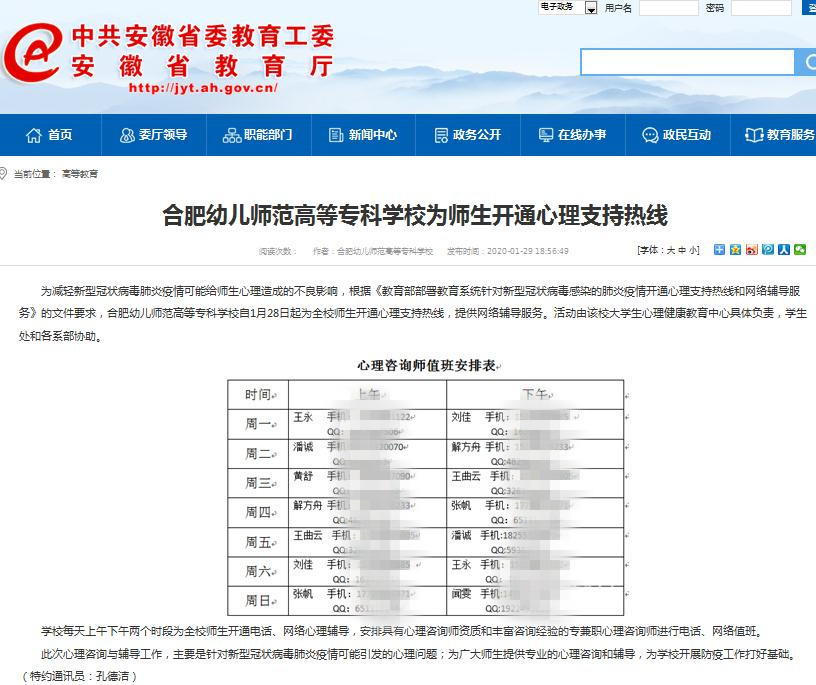Open the 高等教育 breadcrumb link

click(80, 174)
